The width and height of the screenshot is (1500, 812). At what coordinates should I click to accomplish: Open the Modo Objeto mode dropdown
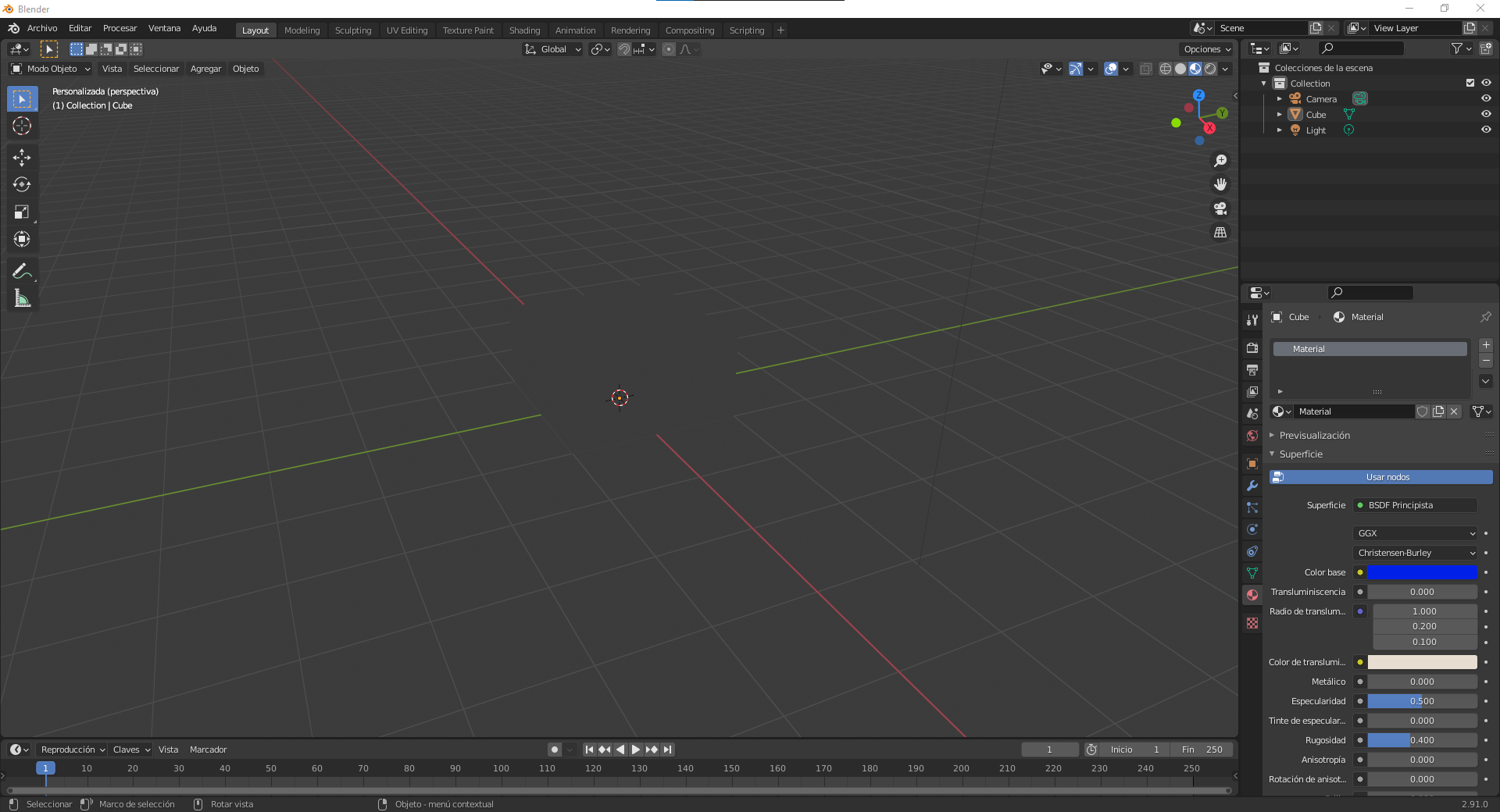tap(51, 69)
